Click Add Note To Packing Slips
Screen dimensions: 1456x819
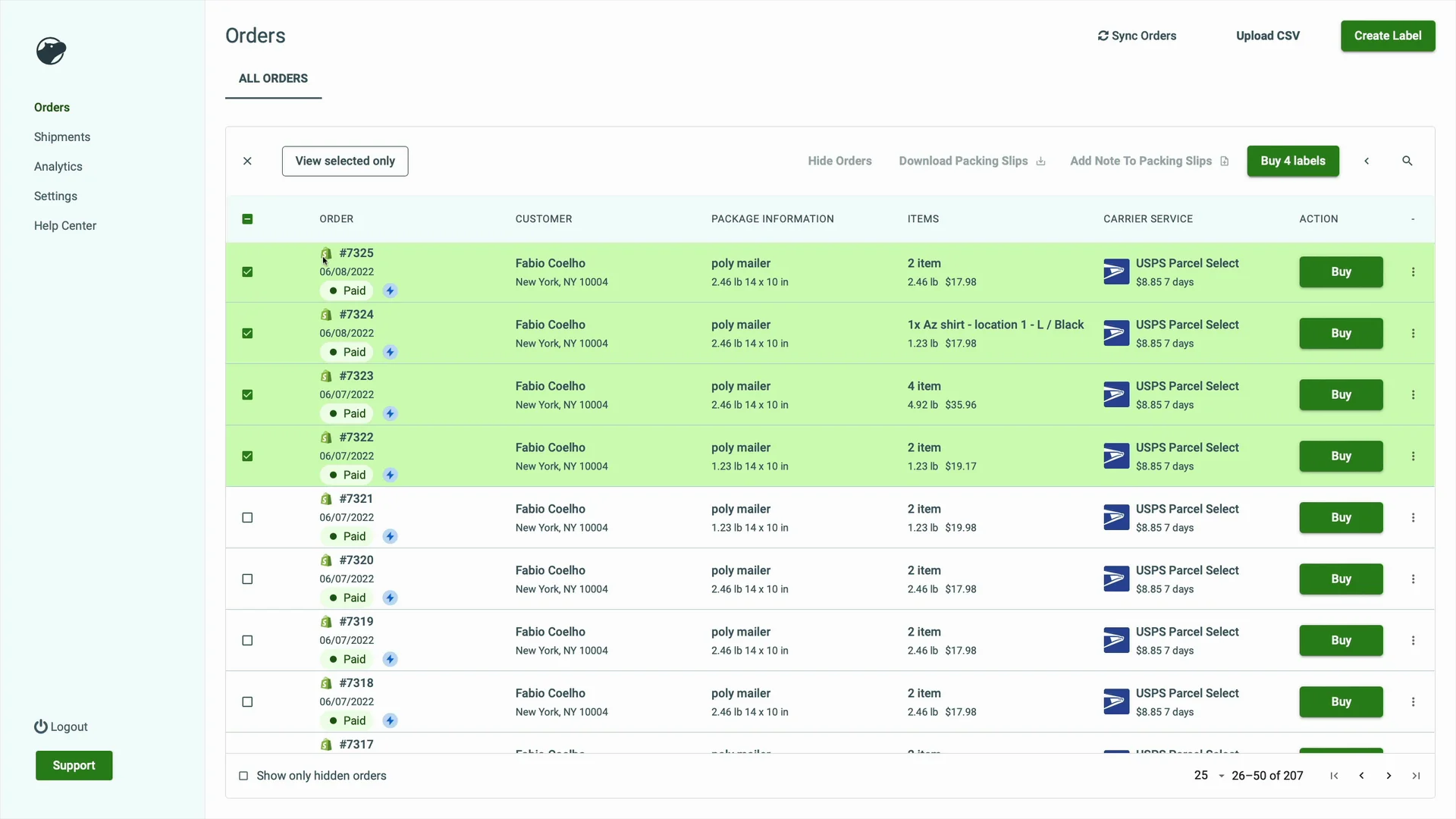coord(1150,161)
